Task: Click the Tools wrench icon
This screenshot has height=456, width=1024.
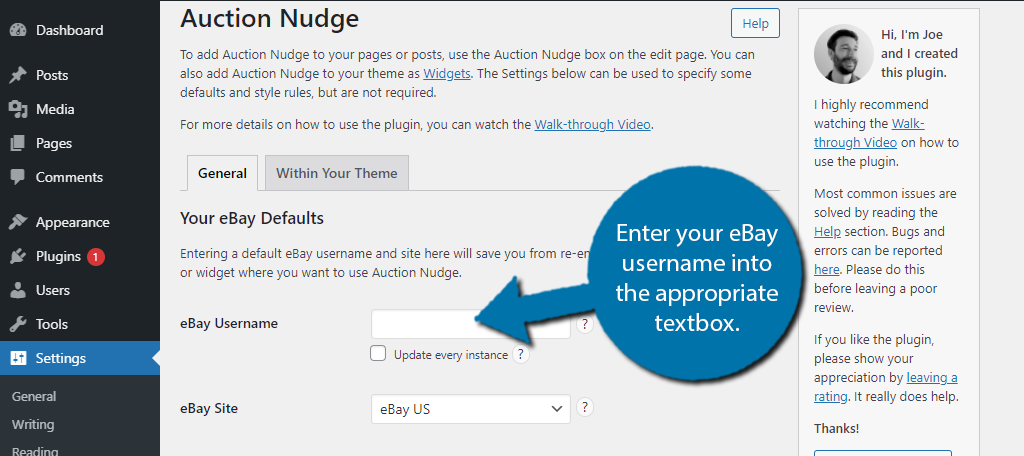Action: [18, 324]
